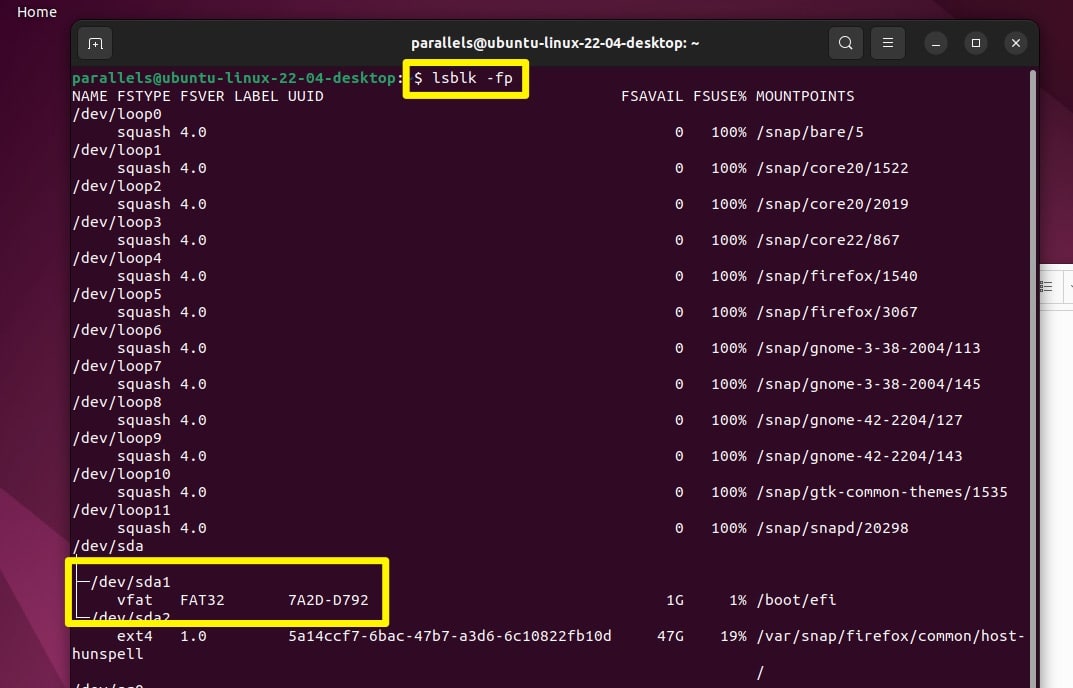Maximize the terminal window

976,43
